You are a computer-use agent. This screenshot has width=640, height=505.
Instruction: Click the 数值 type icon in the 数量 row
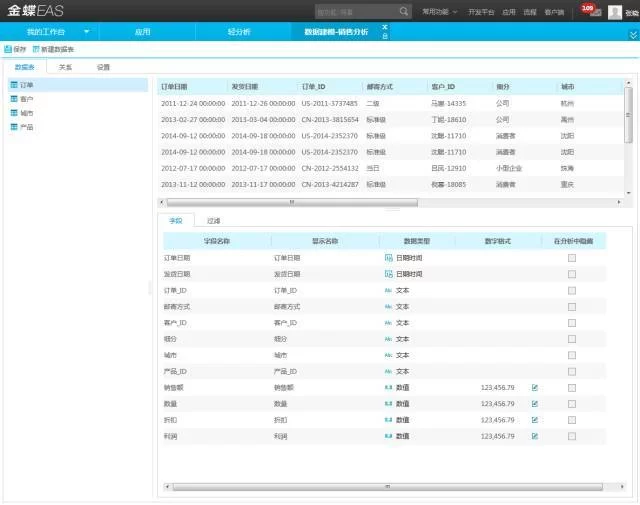389,403
